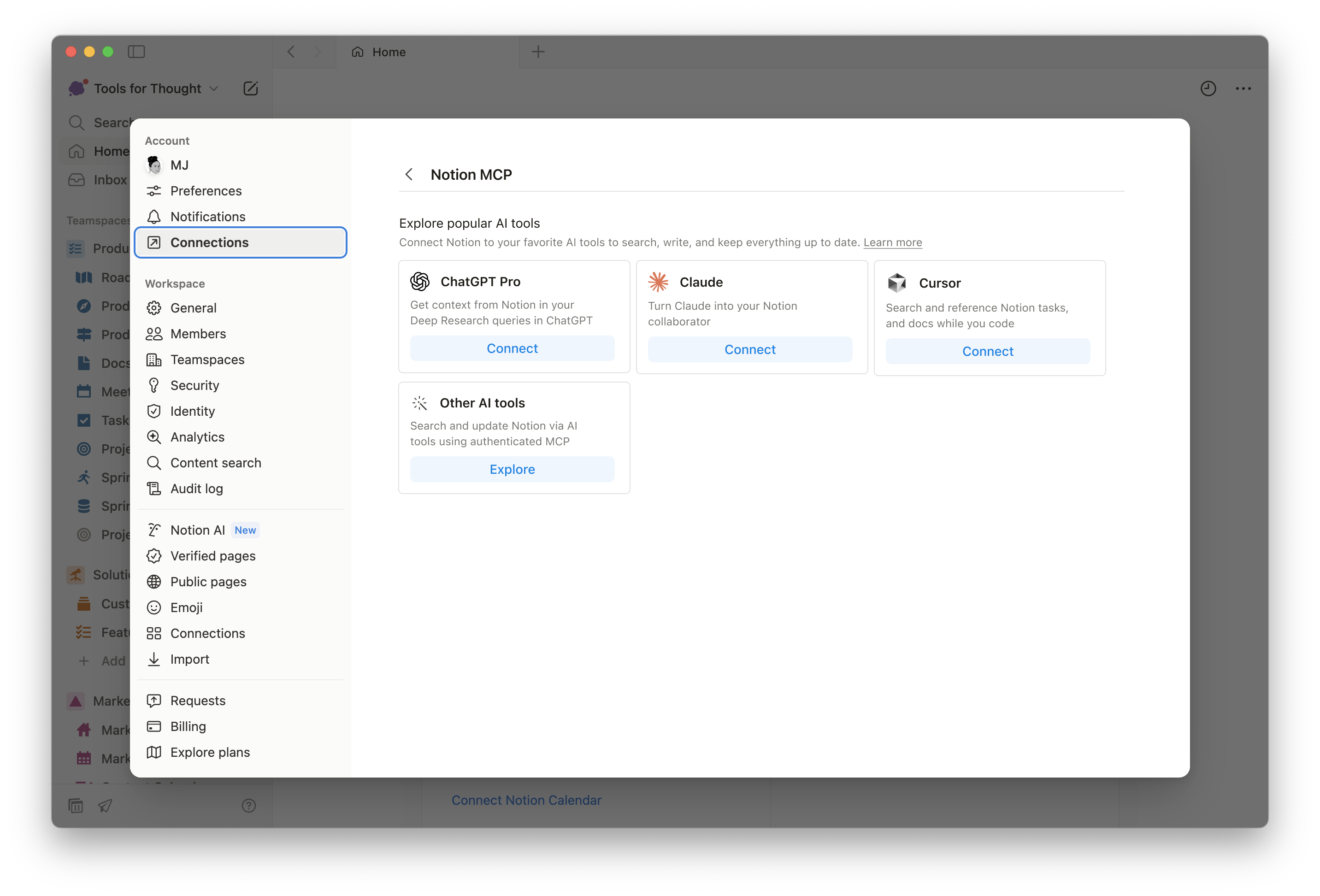Click the new page compose icon
The height and width of the screenshot is (896, 1320).
tap(250, 88)
